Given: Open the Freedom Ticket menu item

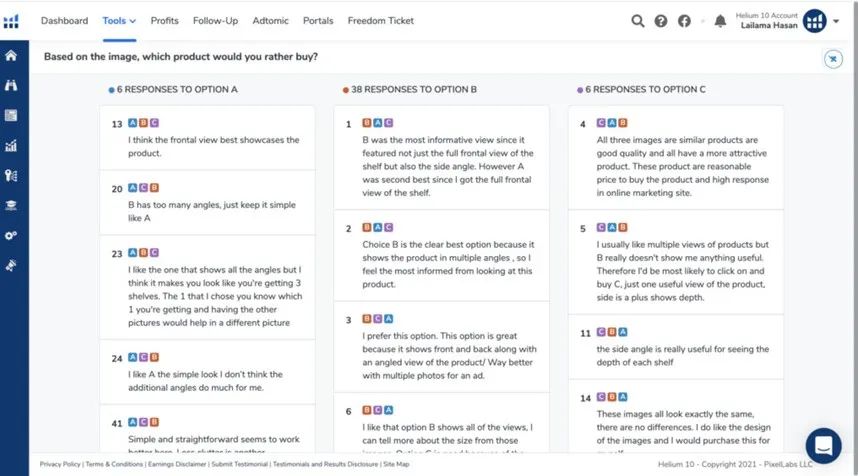Looking at the screenshot, I should pyautogui.click(x=382, y=21).
